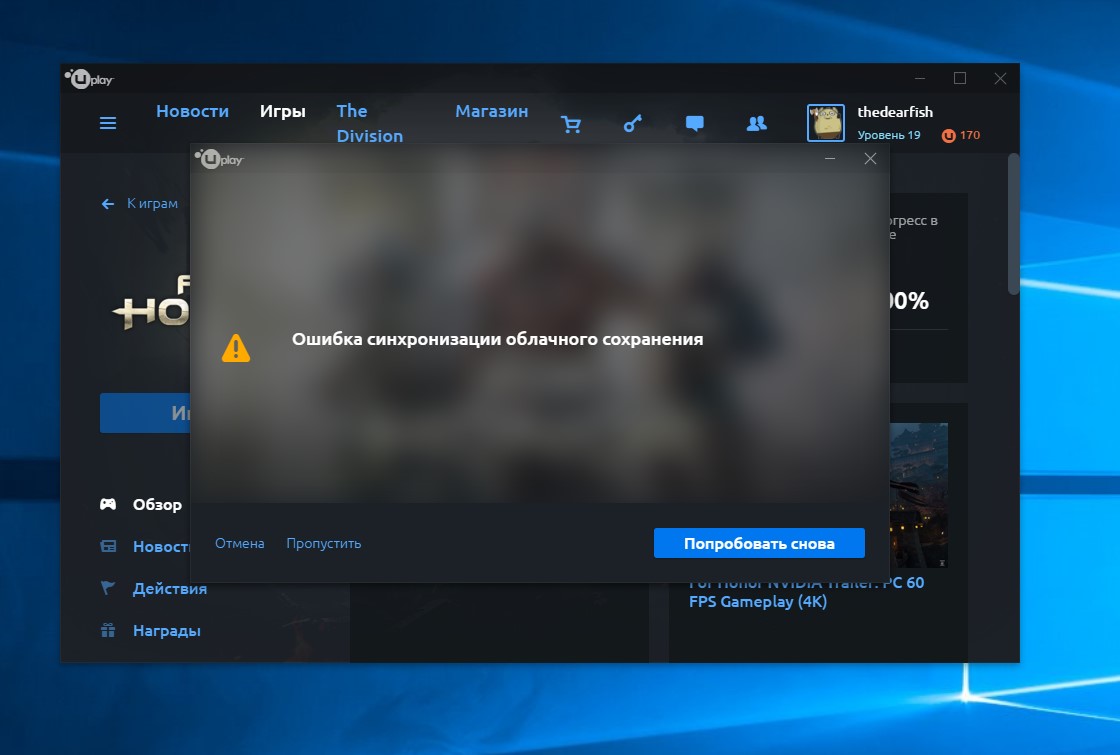Open the For Honor trailer thumbnail
Image resolution: width=1120 pixels, height=755 pixels.
point(919,496)
